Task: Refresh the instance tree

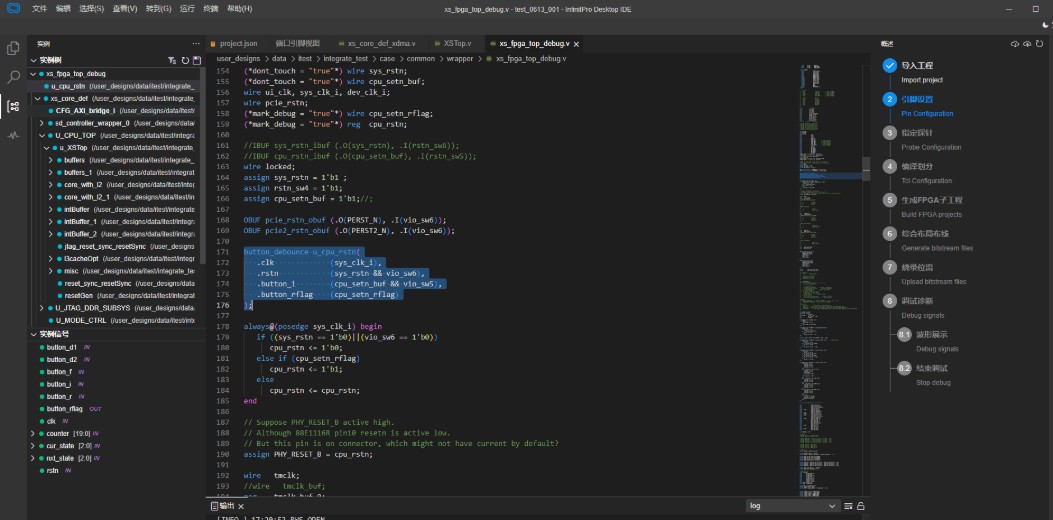Action: [185, 60]
